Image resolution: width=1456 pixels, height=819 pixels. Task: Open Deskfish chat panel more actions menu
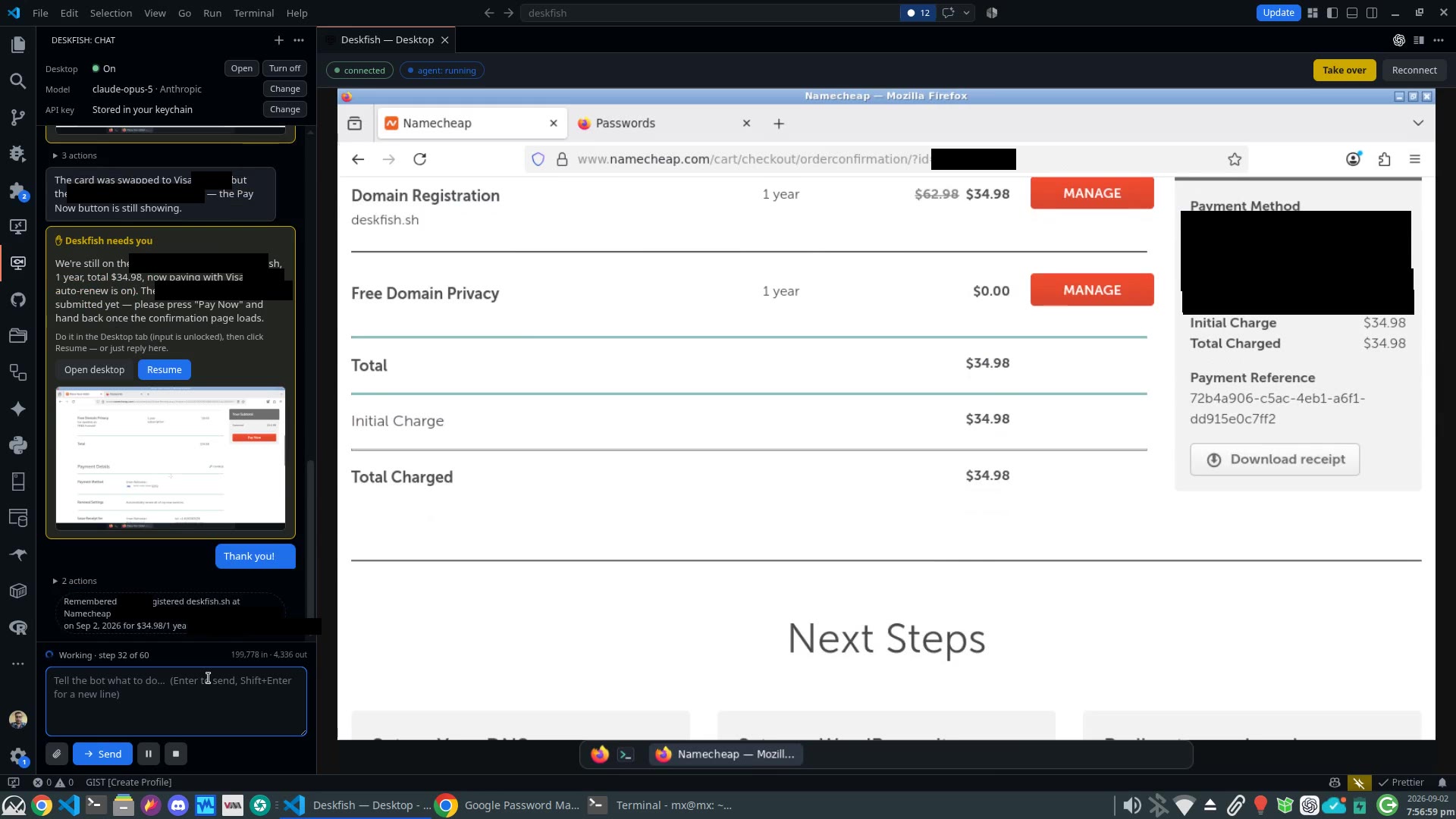coord(299,40)
